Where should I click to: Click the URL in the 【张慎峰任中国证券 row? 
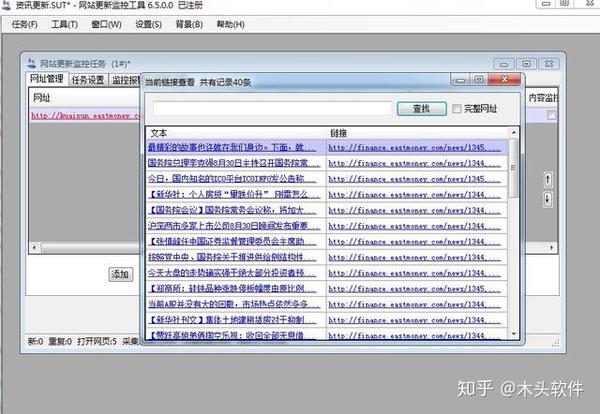(x=414, y=241)
